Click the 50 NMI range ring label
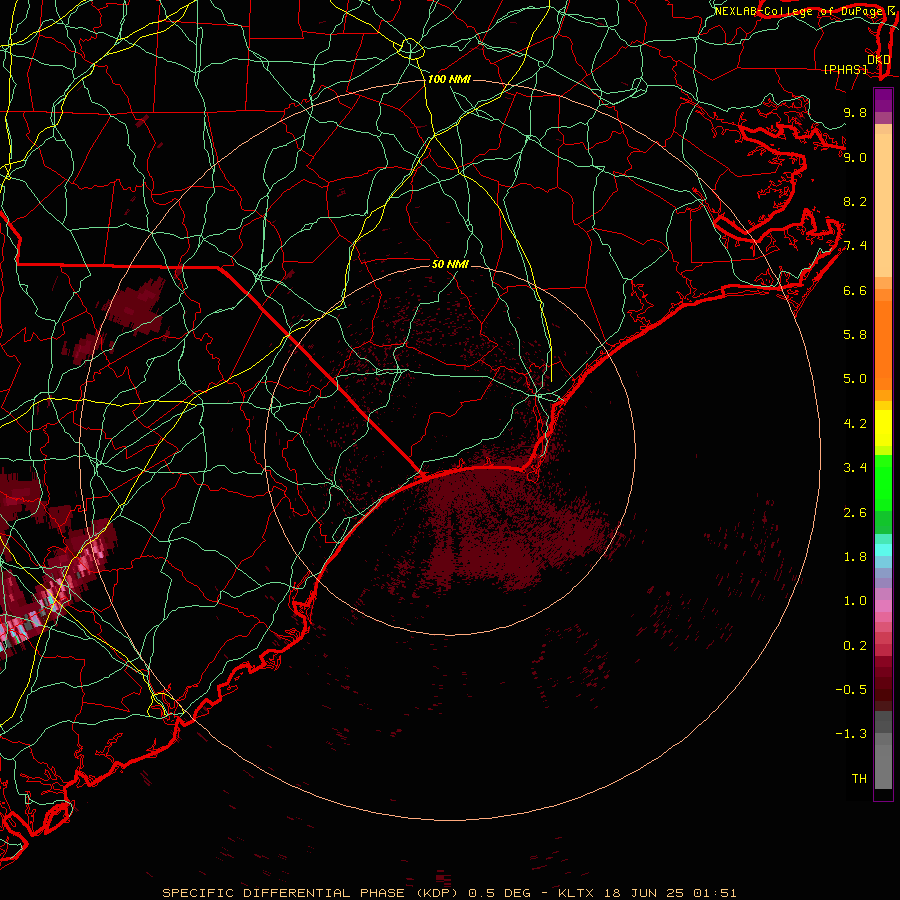The height and width of the screenshot is (900, 900). point(450,264)
